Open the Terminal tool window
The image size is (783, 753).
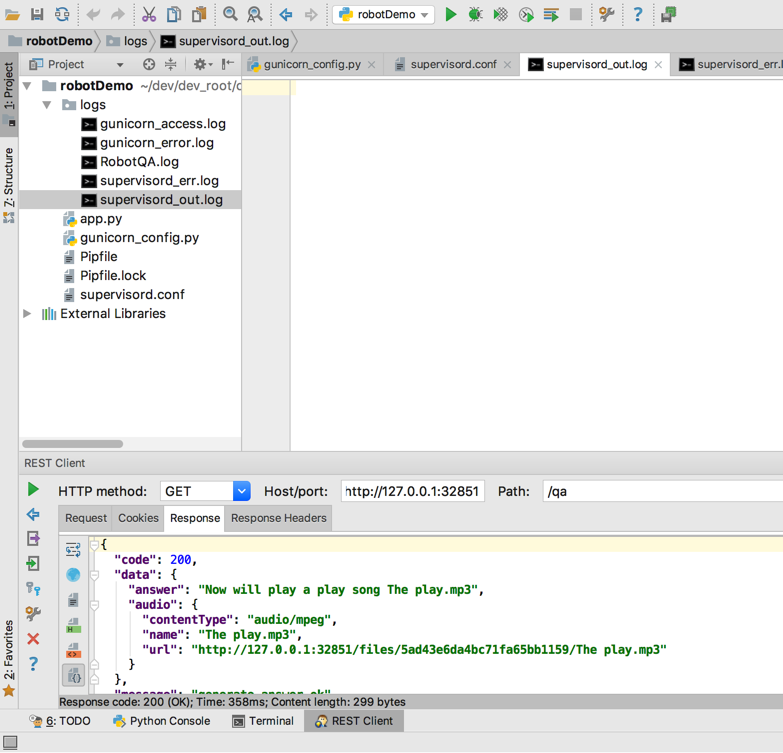click(263, 721)
